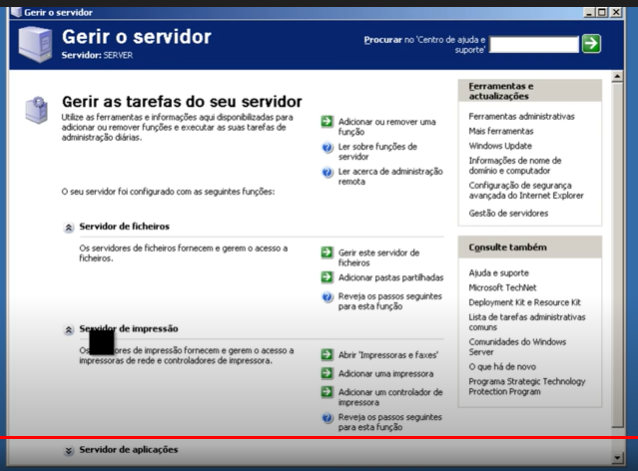Screen dimensions: 638x471
Task: Open the 'Windows Update' link
Action: (x=500, y=145)
